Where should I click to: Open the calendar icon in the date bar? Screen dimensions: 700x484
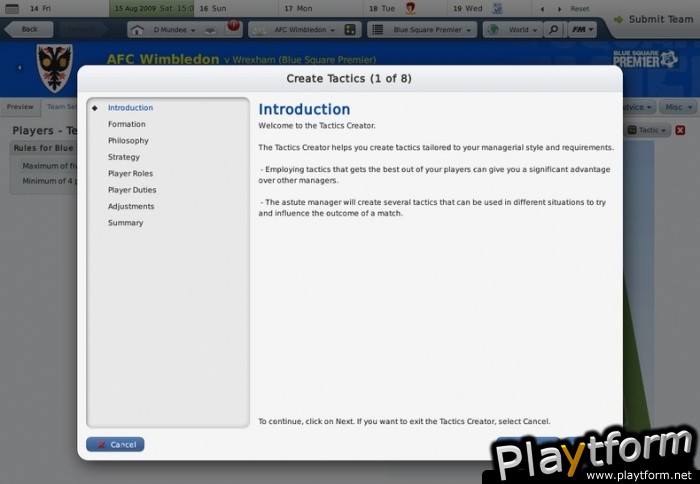coord(12,8)
